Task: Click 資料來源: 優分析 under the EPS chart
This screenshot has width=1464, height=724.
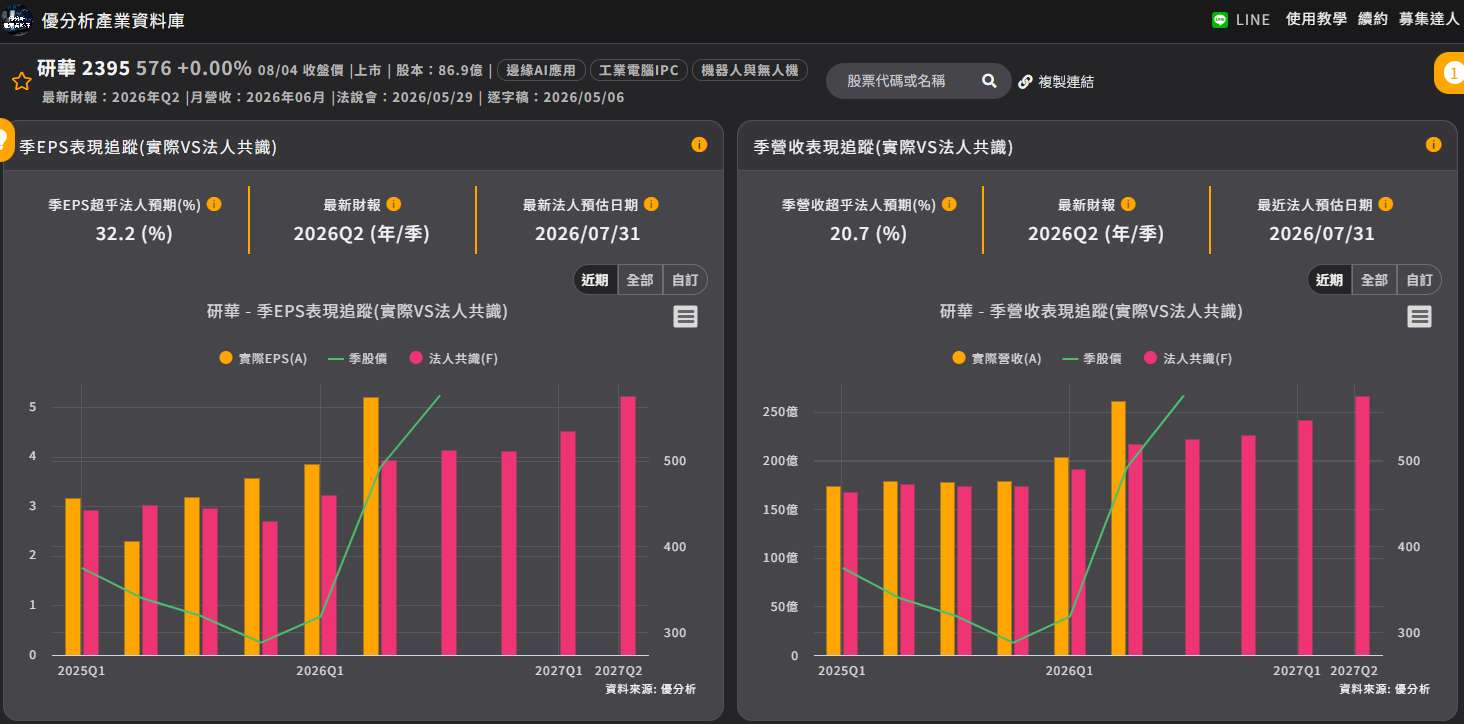Action: (x=650, y=689)
